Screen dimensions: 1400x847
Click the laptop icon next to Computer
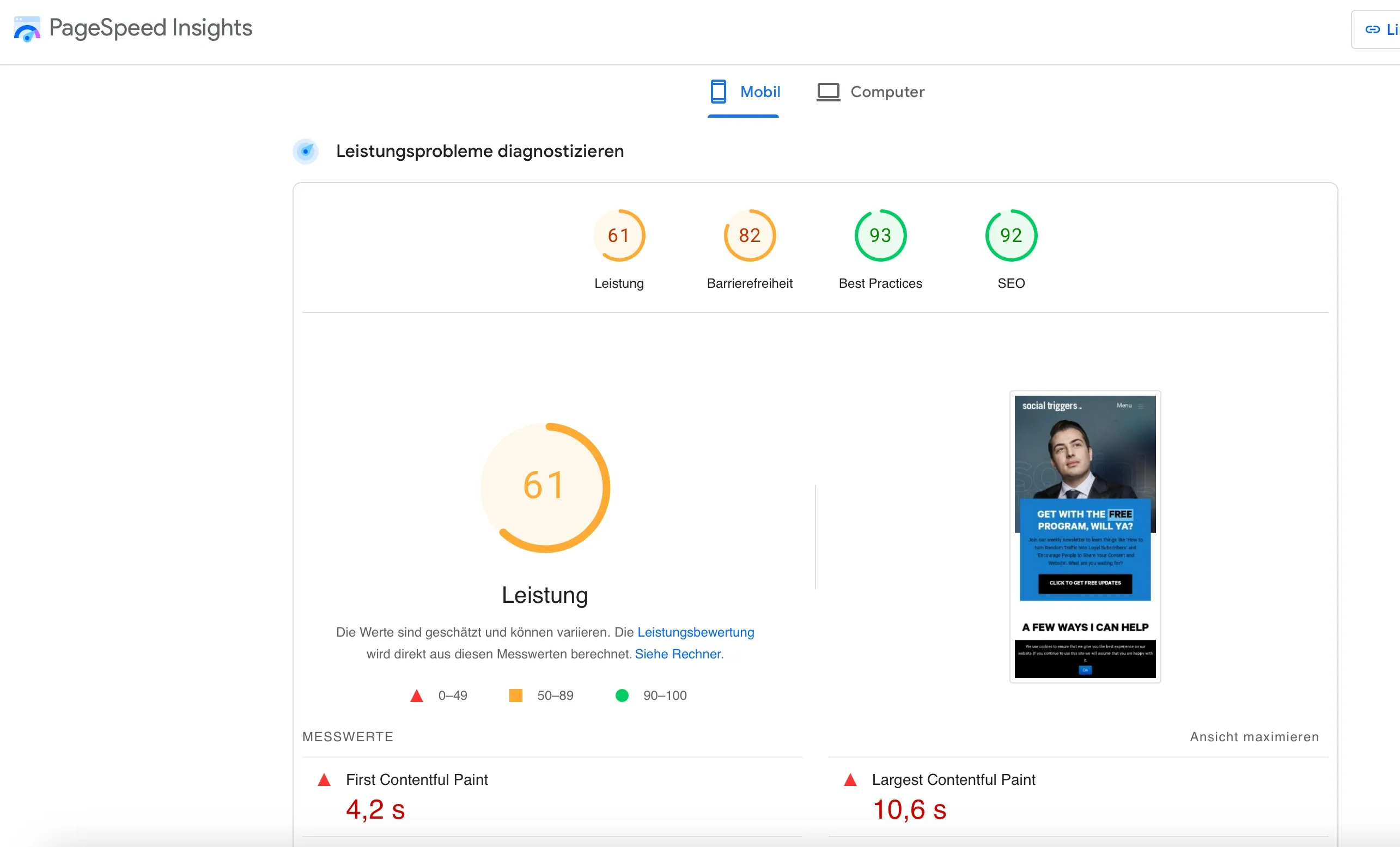(x=829, y=92)
